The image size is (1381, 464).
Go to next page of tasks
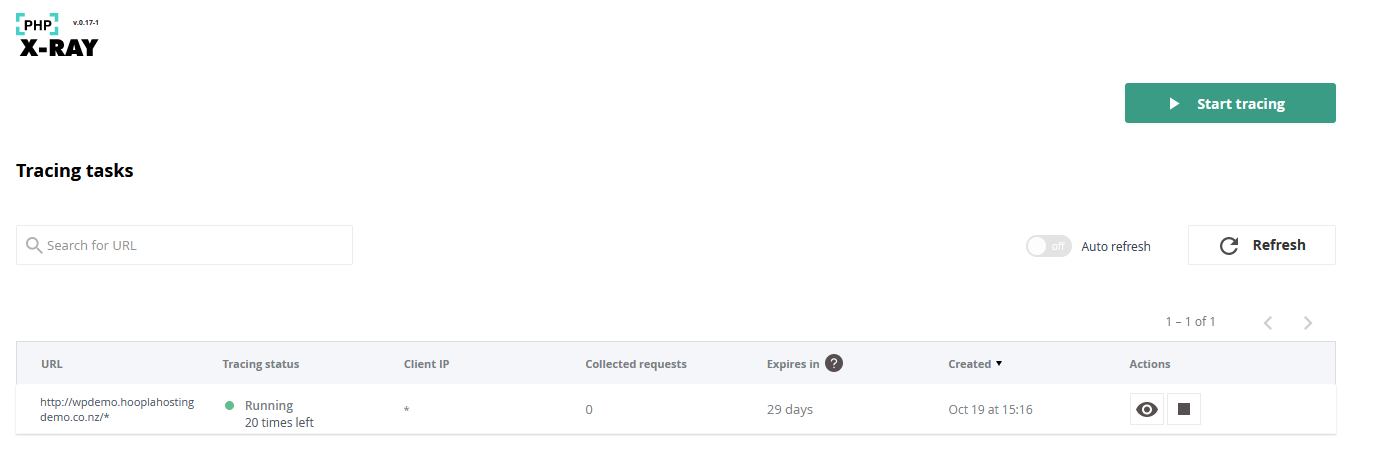click(1308, 323)
